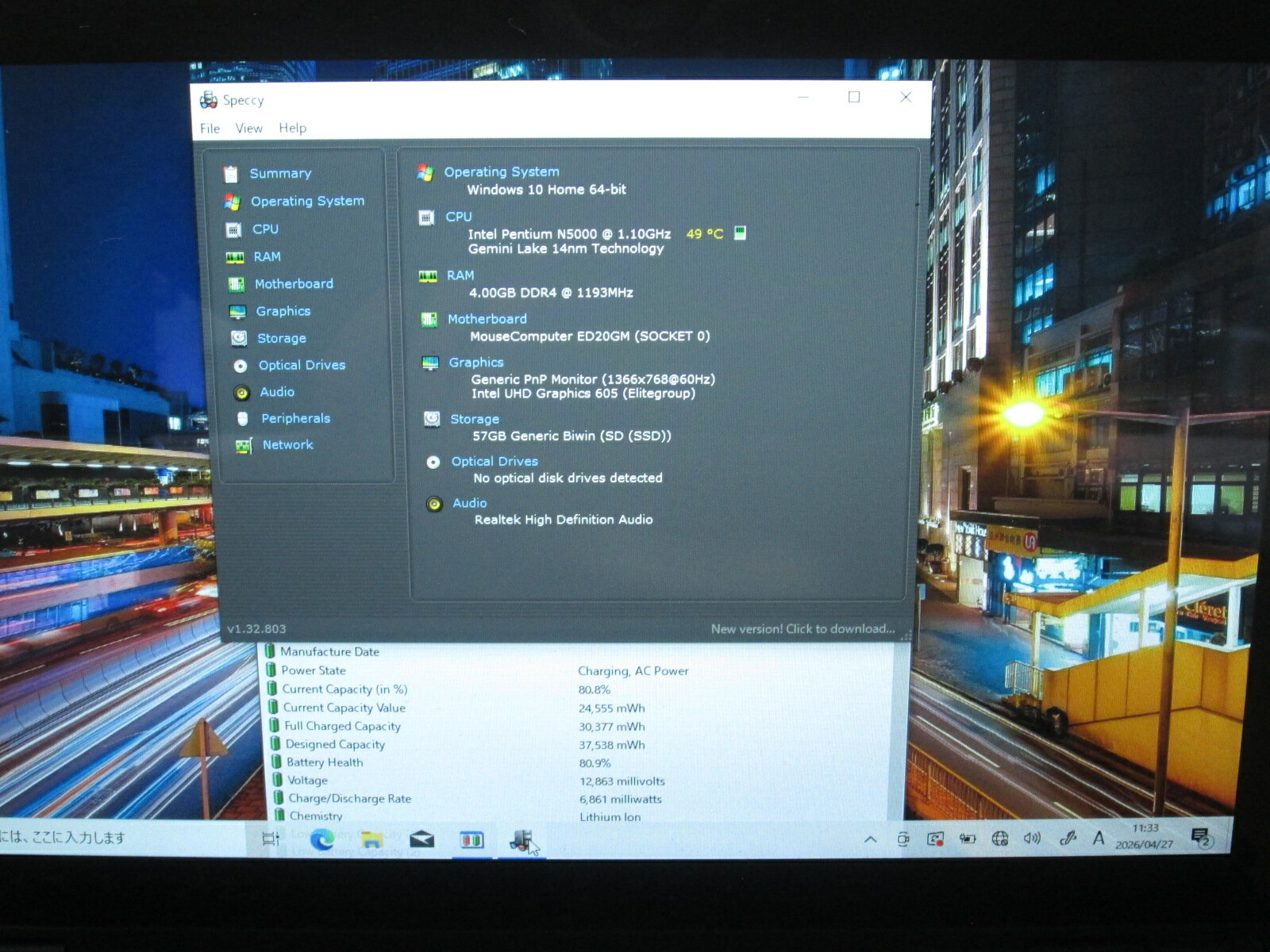Open Task View from the taskbar
1270x952 pixels.
tap(271, 839)
